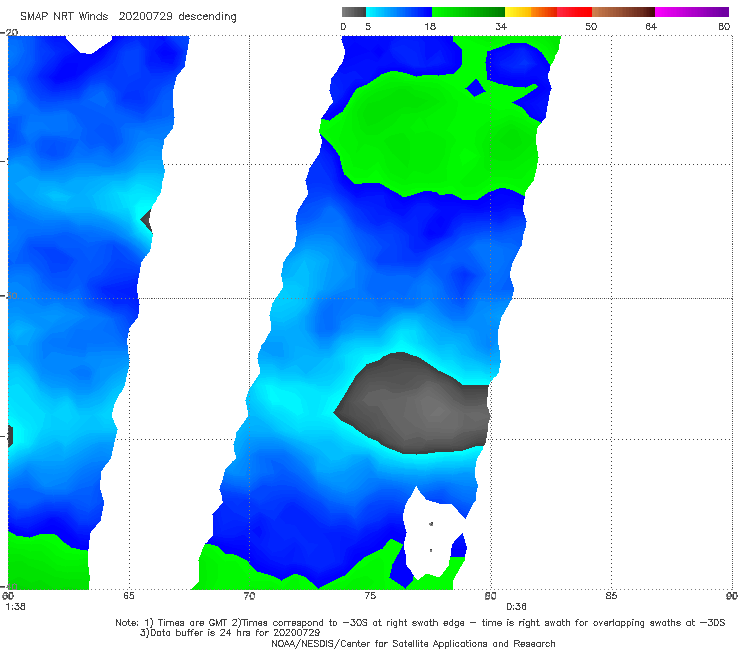The width and height of the screenshot is (740, 650).
Task: Click the gray segment of the wind colorbar
Action: [x=353, y=12]
